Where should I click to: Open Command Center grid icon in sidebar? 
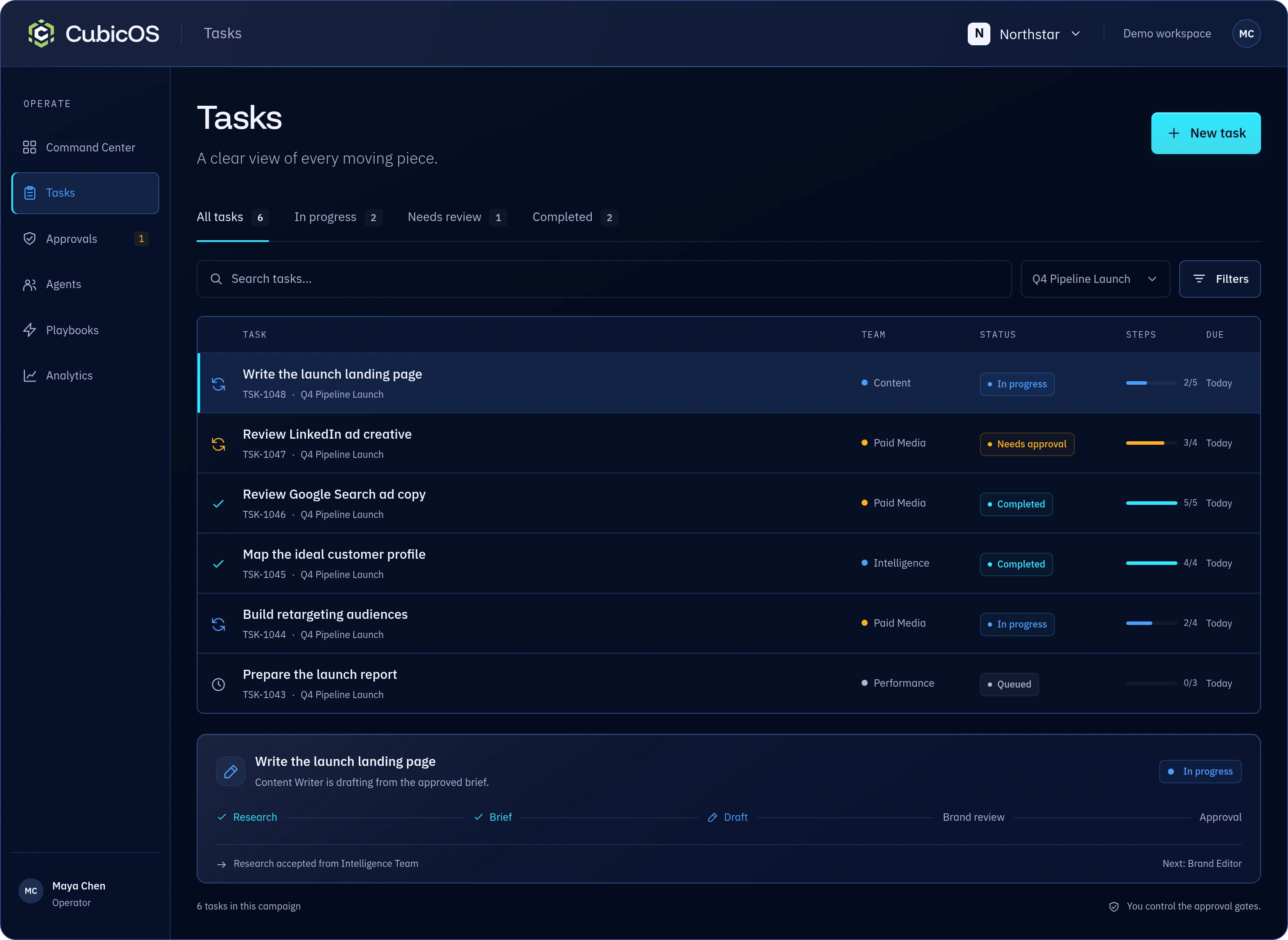(x=30, y=148)
